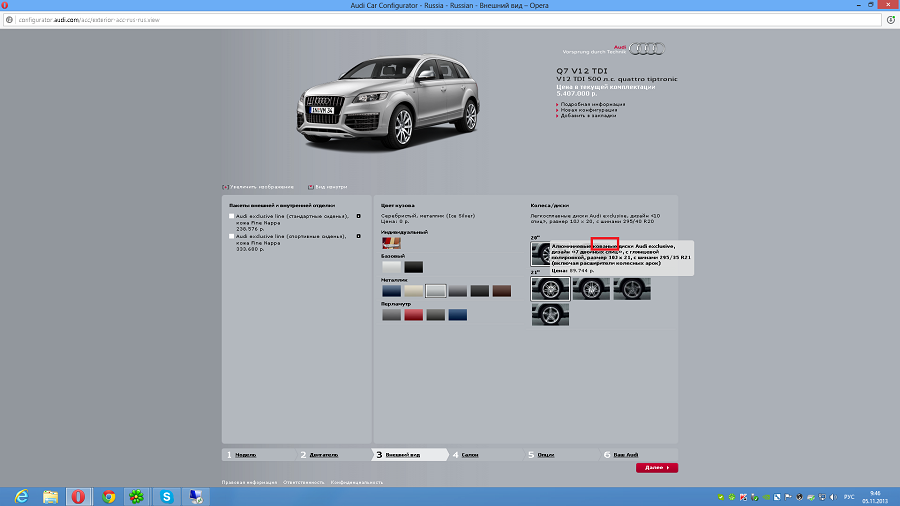Click the Action Center flag tray icon
The image size is (900, 506).
[x=788, y=497]
